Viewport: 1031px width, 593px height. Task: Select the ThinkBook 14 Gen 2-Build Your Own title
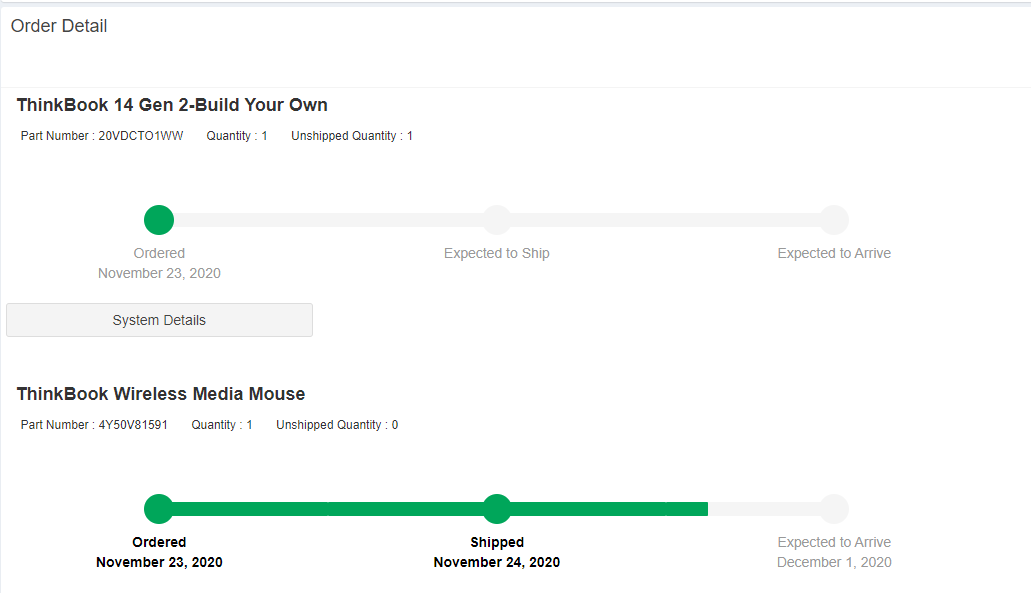[x=172, y=105]
